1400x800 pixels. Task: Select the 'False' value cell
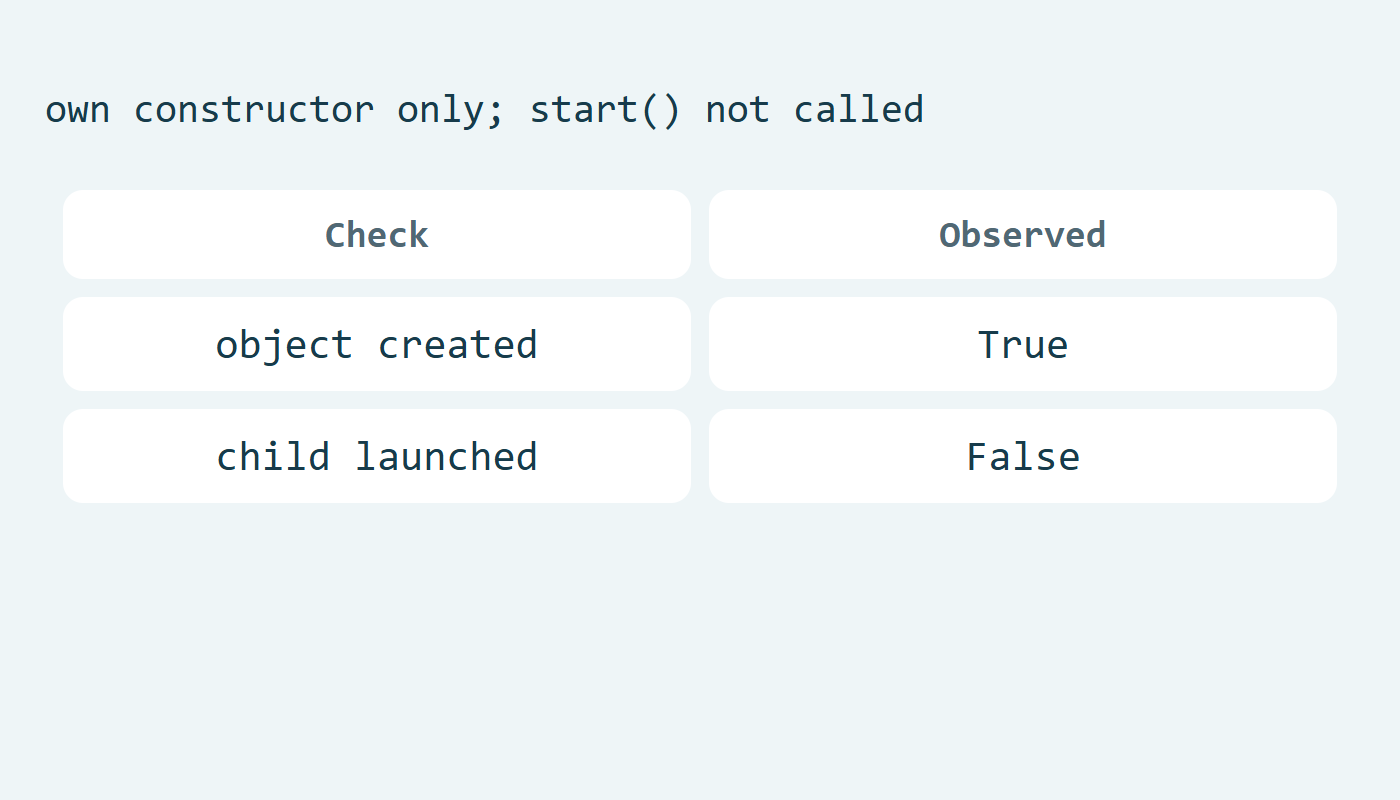tap(1023, 456)
